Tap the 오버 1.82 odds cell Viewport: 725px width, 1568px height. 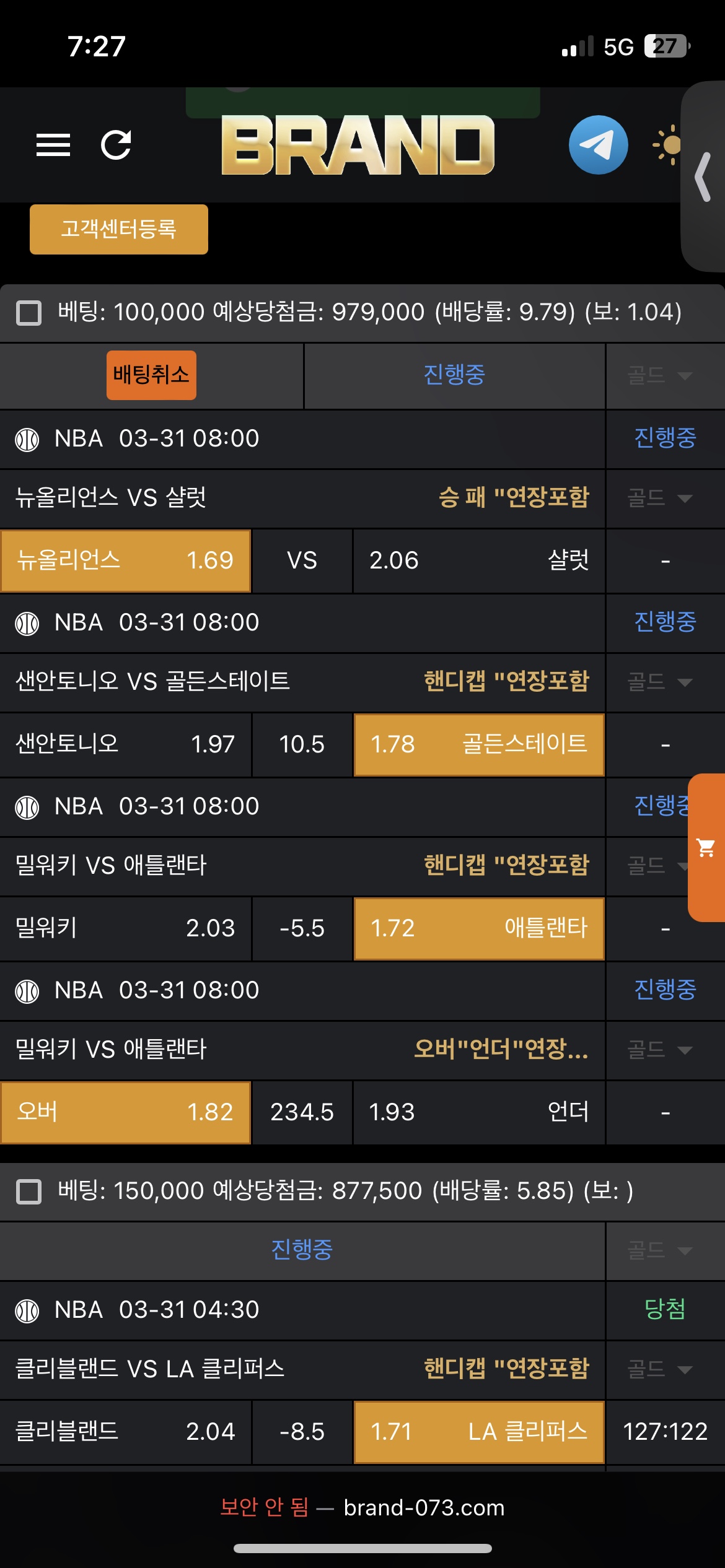tap(125, 1112)
